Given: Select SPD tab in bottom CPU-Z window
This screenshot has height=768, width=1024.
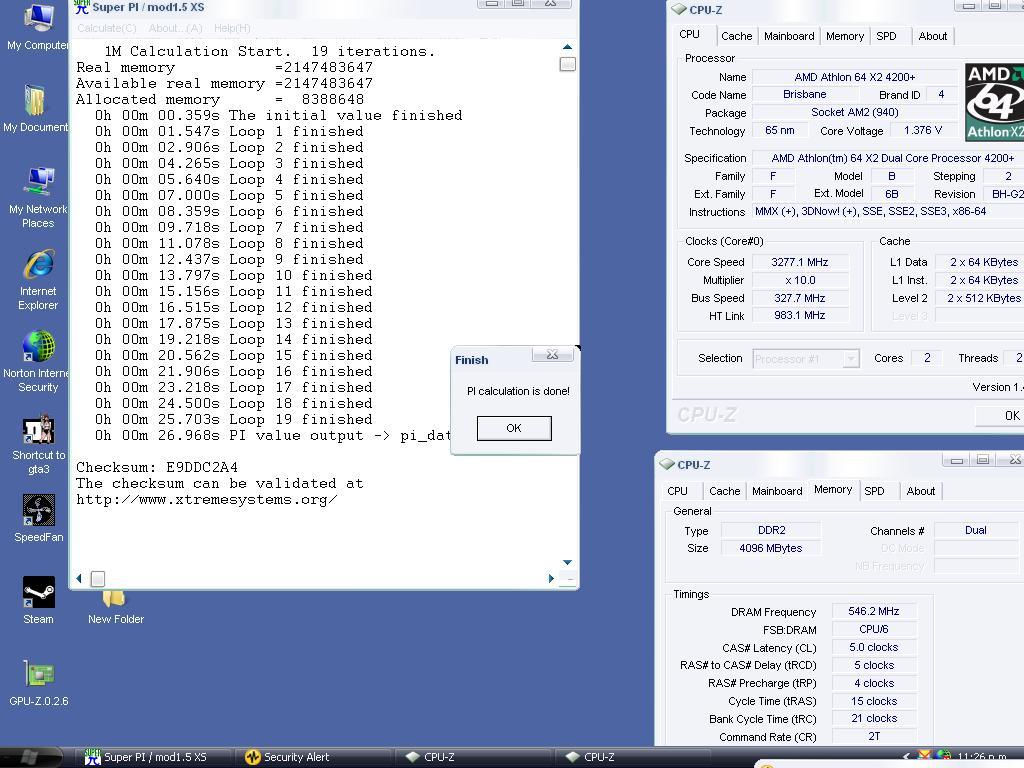Looking at the screenshot, I should pos(874,491).
